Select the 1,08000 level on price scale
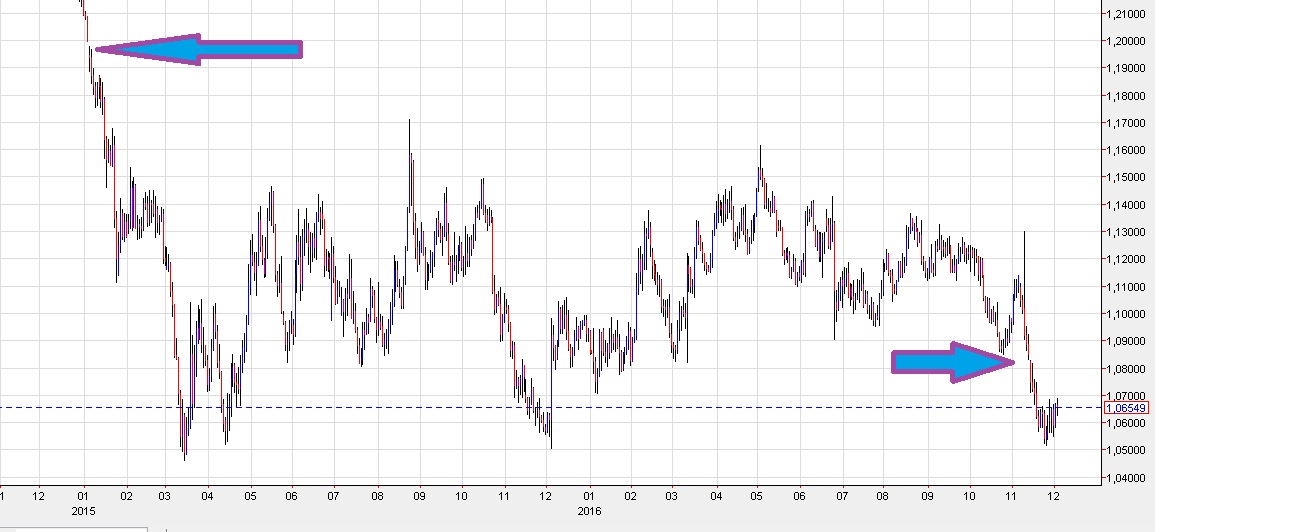Image resolution: width=1292 pixels, height=532 pixels. coord(1125,369)
